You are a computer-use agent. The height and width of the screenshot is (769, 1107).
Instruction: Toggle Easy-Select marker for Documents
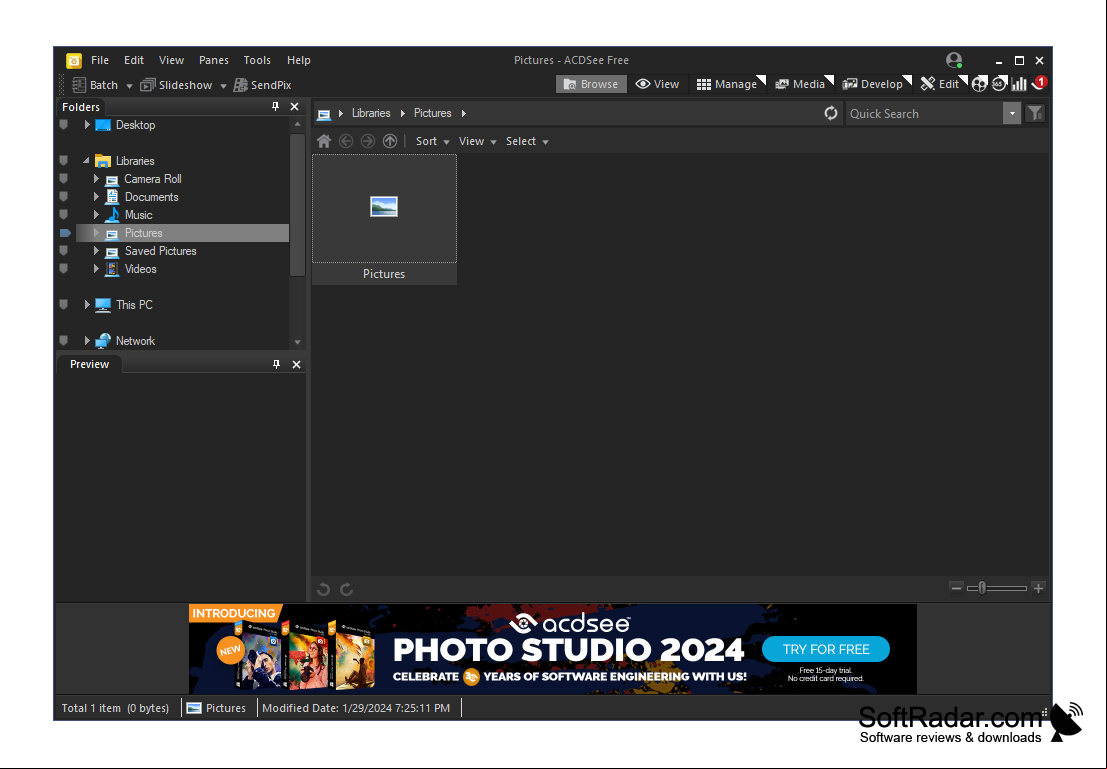(64, 196)
